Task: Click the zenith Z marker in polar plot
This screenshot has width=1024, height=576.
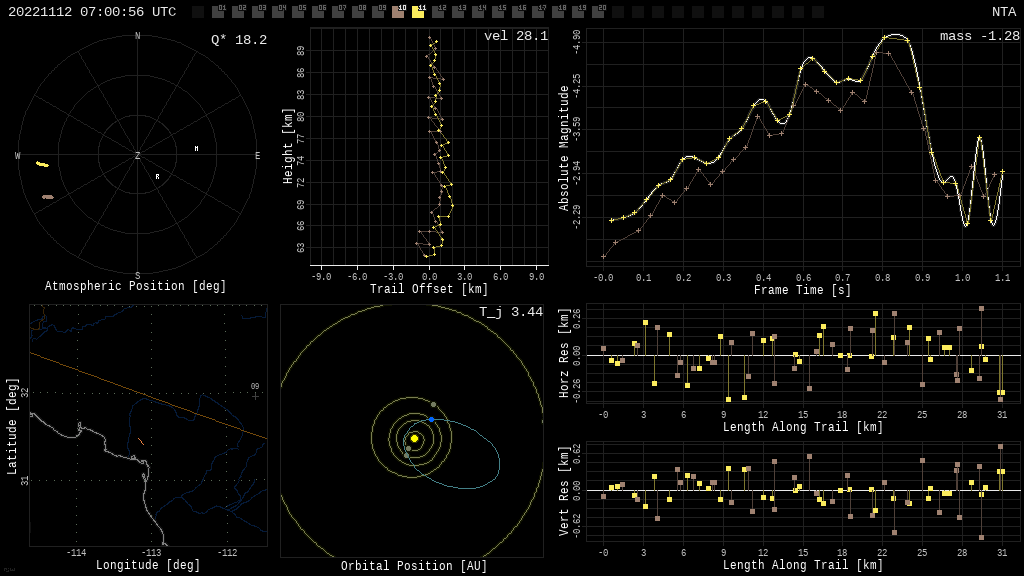Action: pos(137,155)
